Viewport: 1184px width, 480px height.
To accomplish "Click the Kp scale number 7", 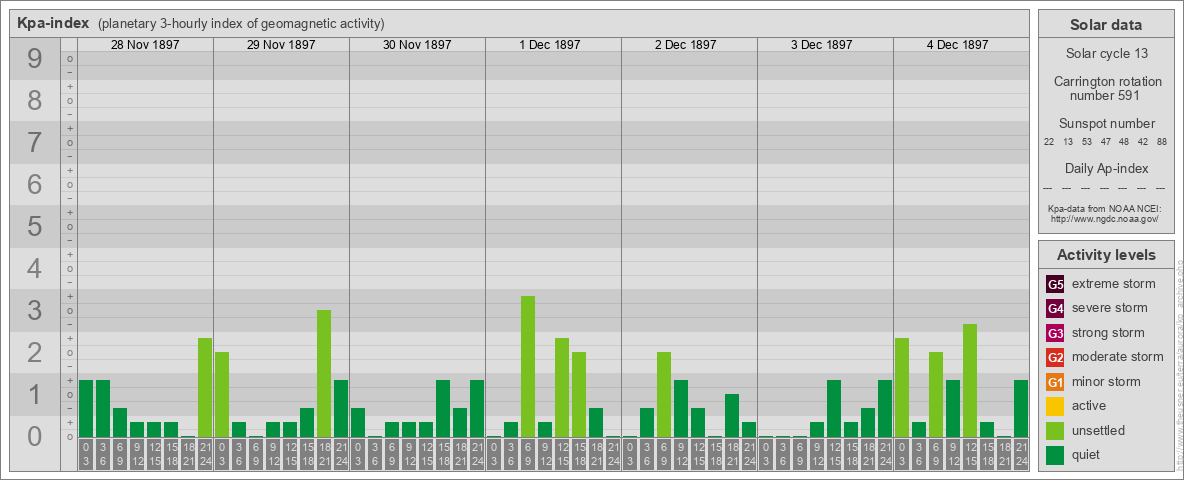I will pyautogui.click(x=34, y=143).
